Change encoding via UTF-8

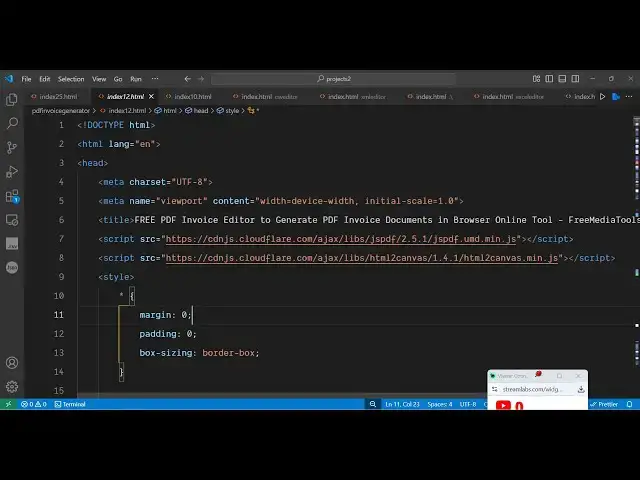(468, 404)
